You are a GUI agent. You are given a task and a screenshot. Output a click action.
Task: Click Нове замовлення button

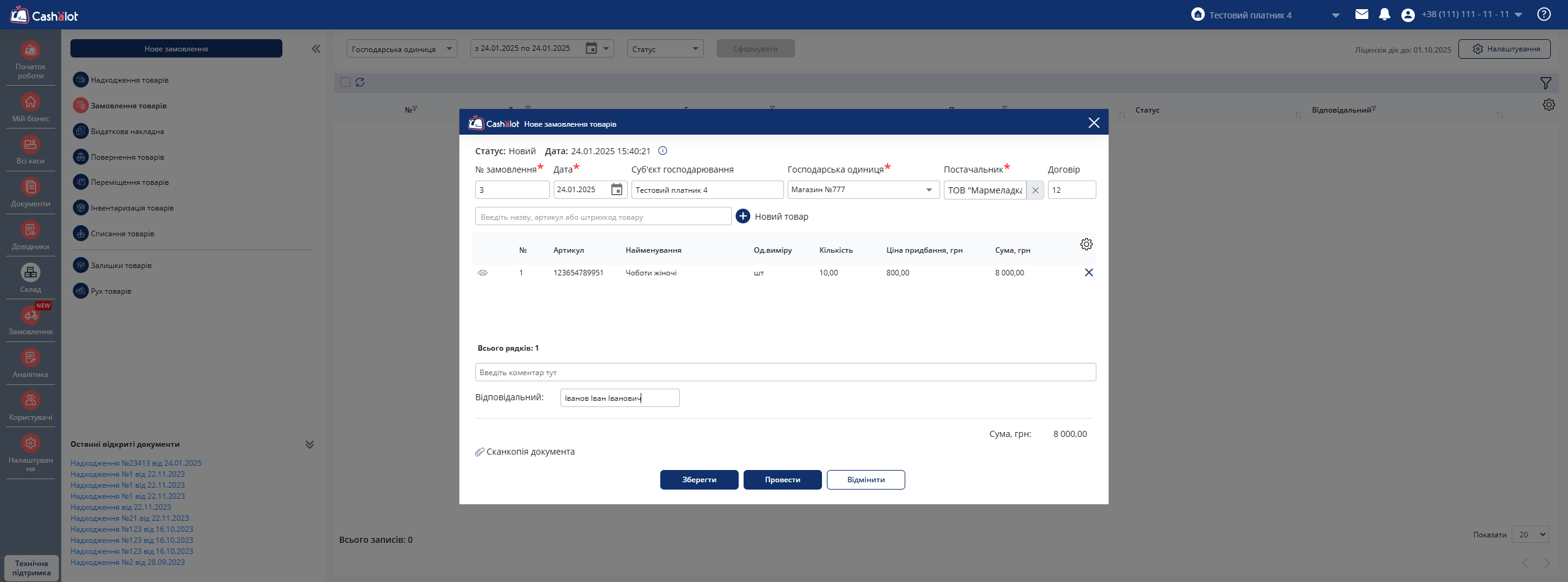click(176, 48)
